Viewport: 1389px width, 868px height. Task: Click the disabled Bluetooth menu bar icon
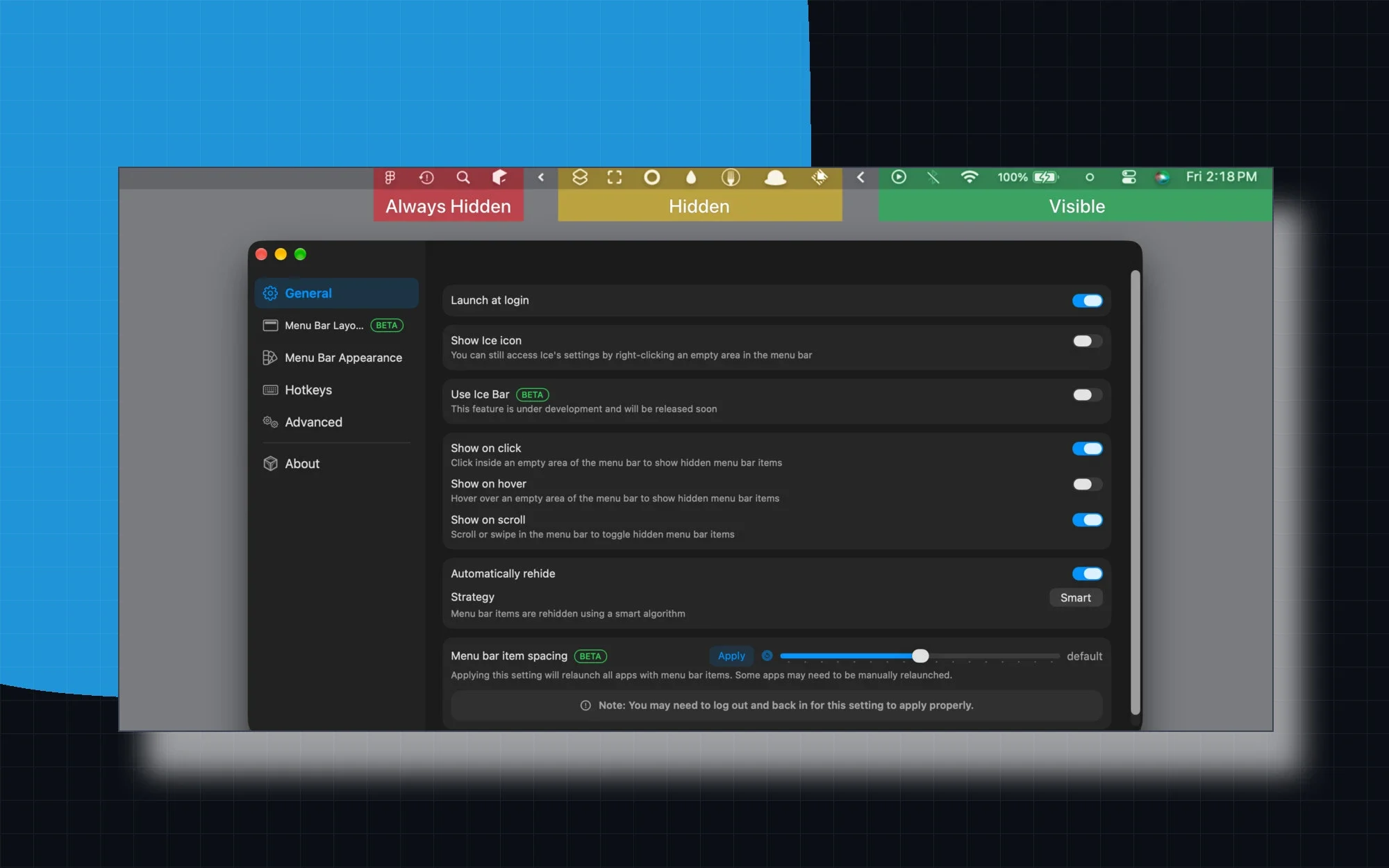[x=933, y=177]
